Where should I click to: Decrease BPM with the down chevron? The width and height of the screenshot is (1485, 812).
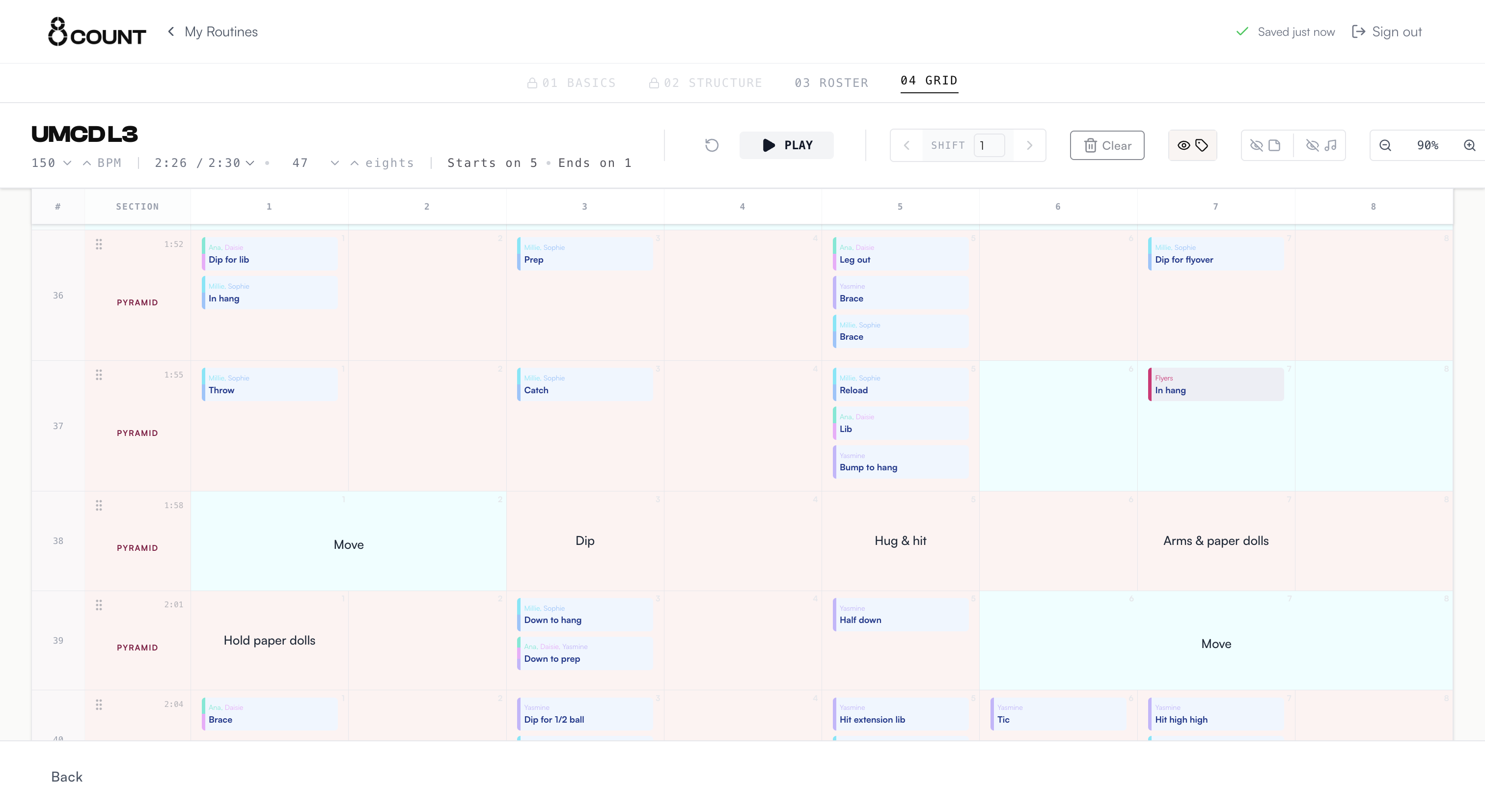pos(67,163)
